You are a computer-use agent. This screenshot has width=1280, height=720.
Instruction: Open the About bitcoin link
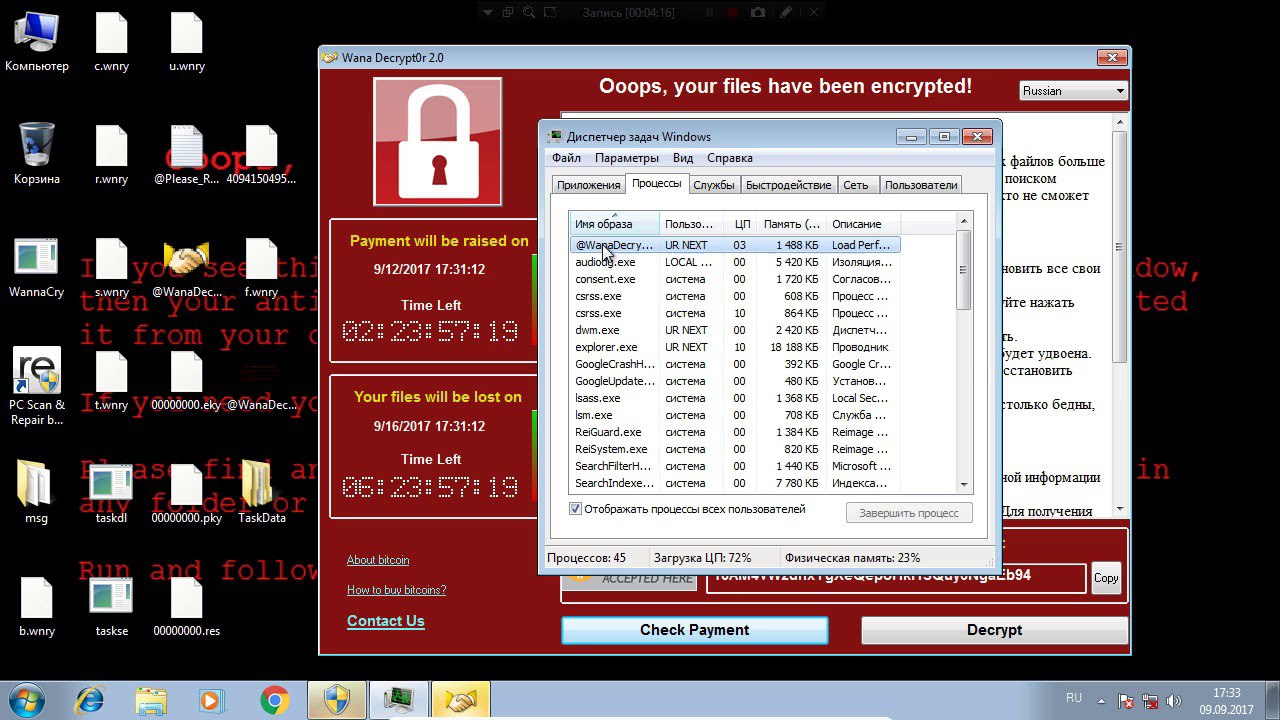[x=378, y=560]
